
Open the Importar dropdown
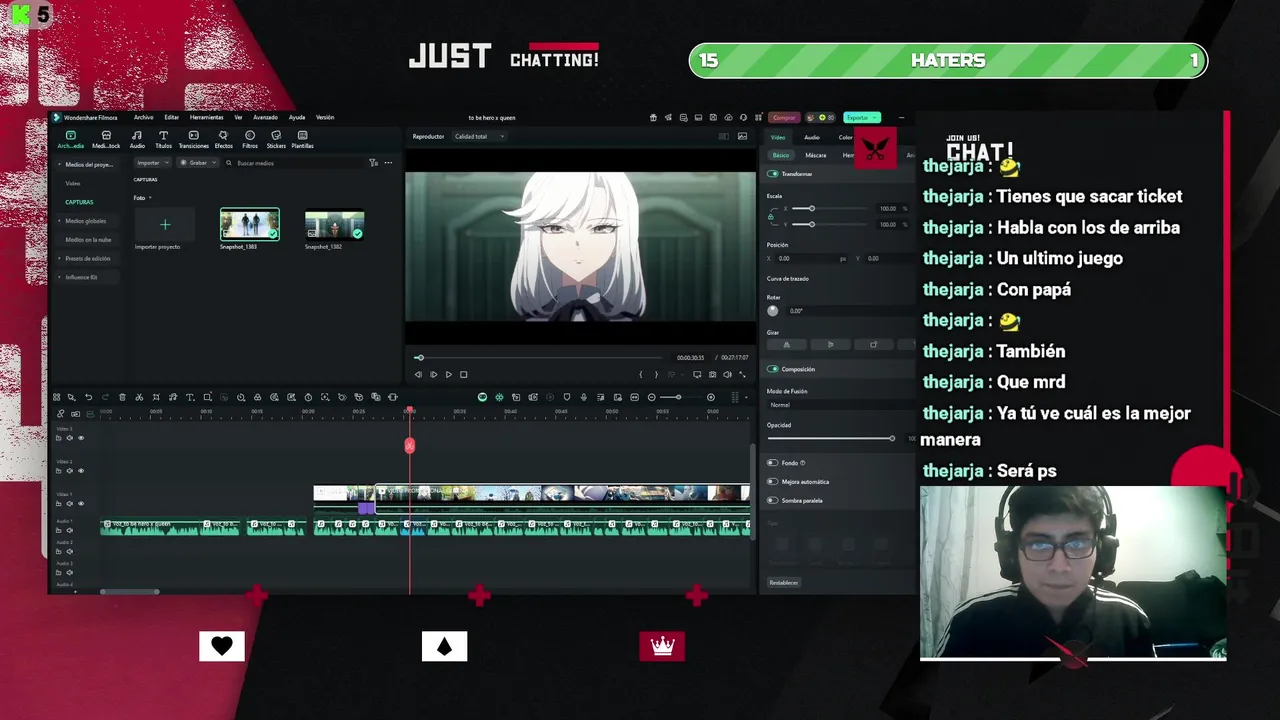(152, 162)
